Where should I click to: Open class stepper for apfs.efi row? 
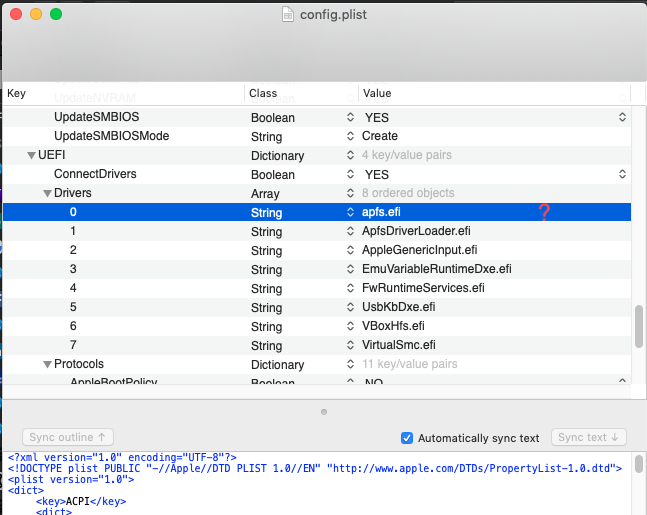coord(350,212)
